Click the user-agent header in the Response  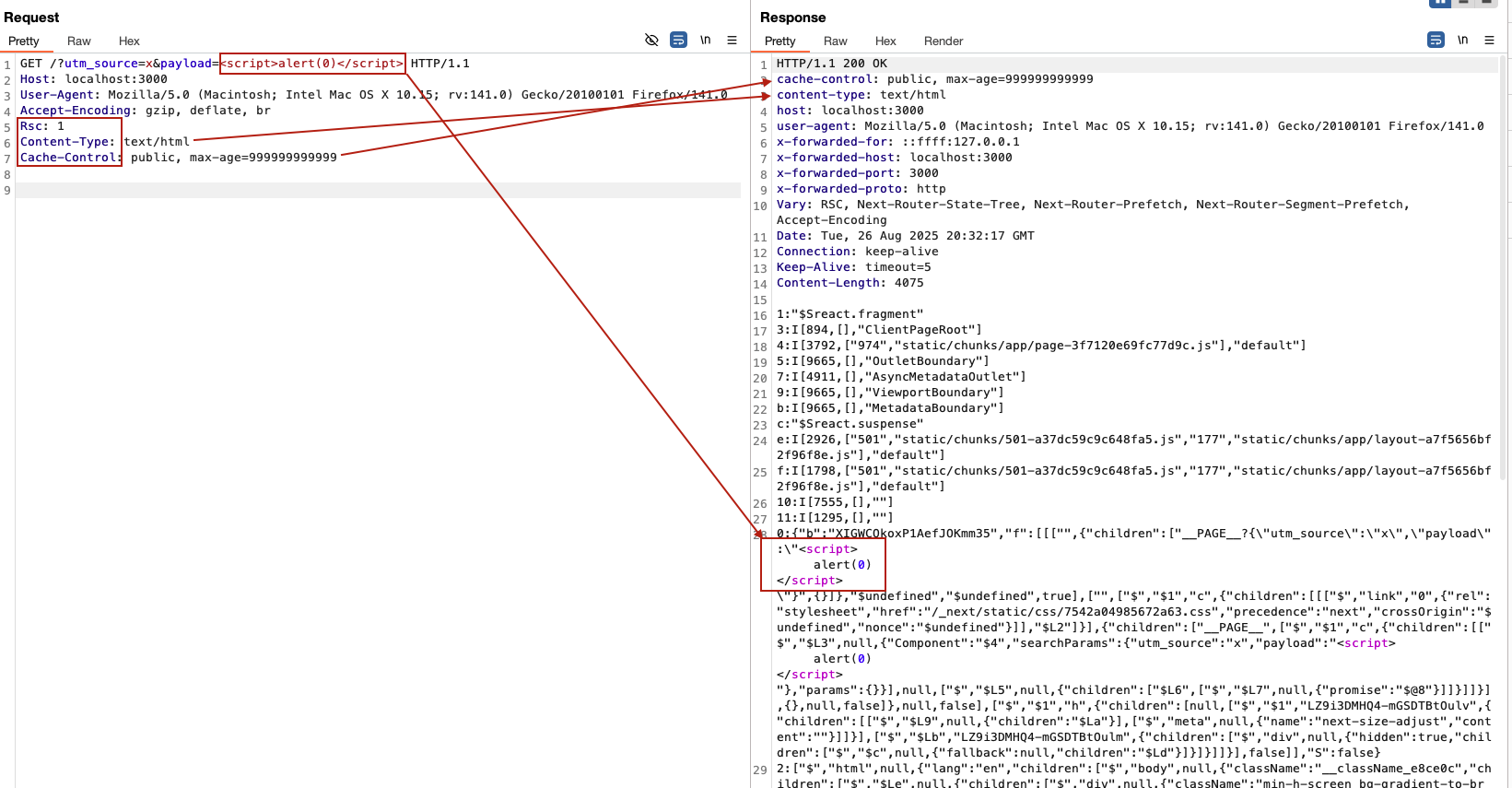point(1131,126)
